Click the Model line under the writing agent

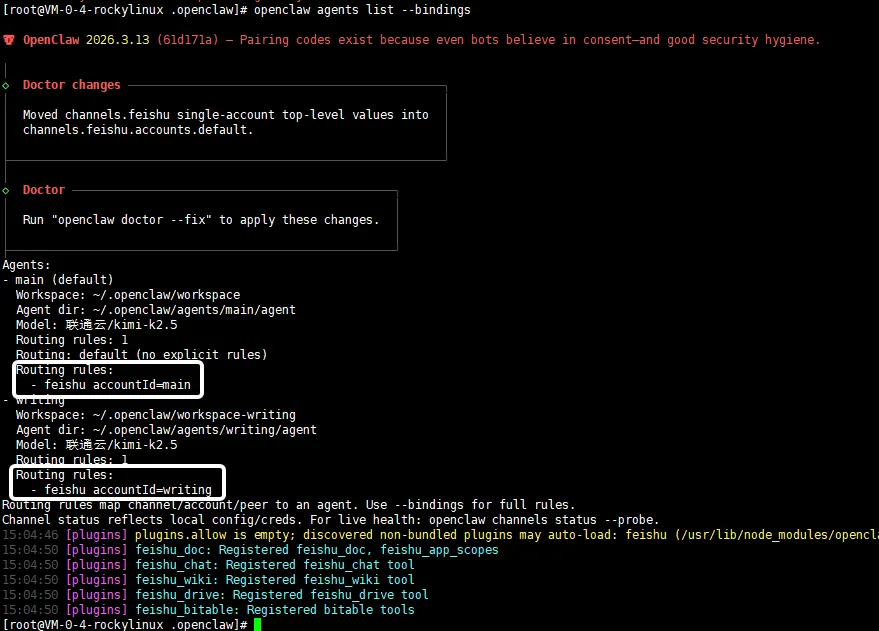(x=96, y=445)
